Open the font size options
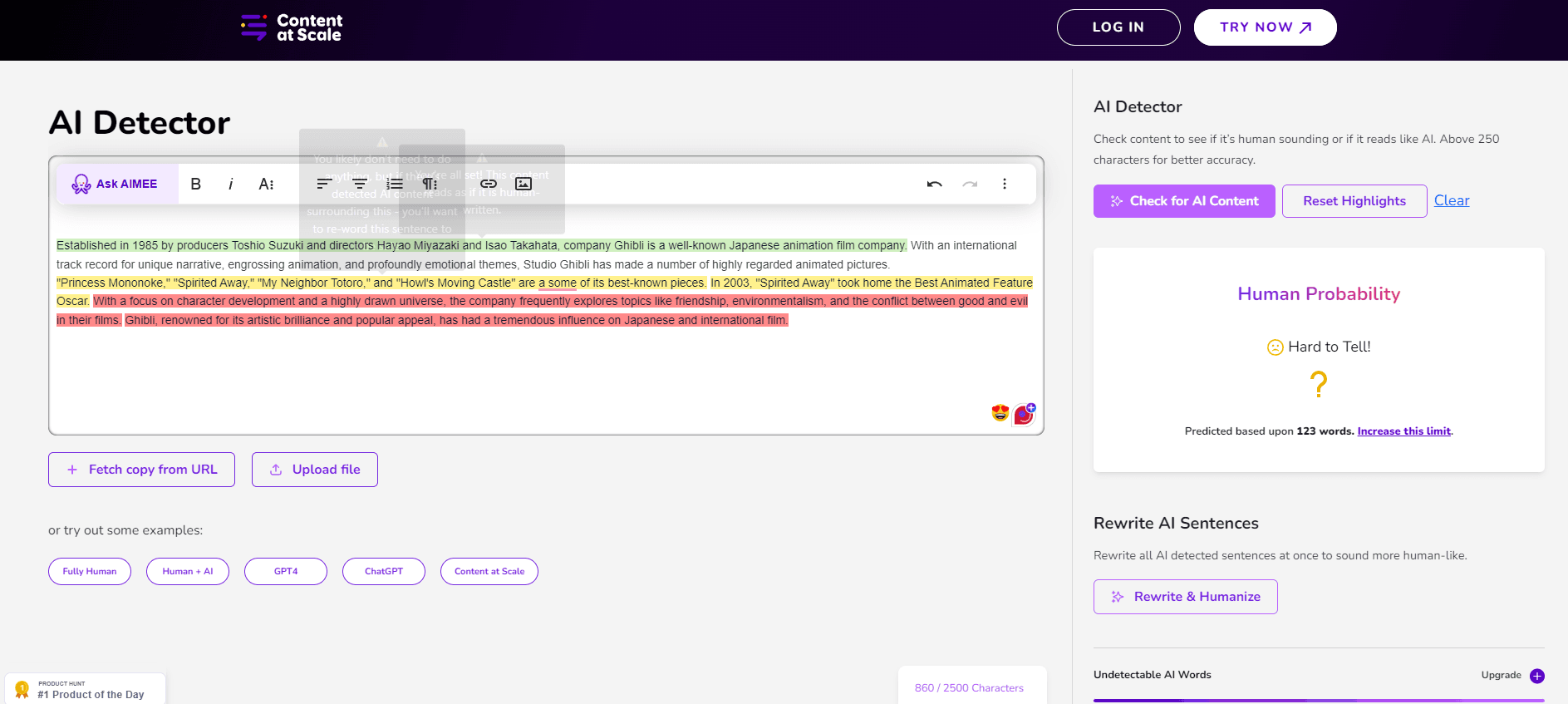 pyautogui.click(x=266, y=184)
